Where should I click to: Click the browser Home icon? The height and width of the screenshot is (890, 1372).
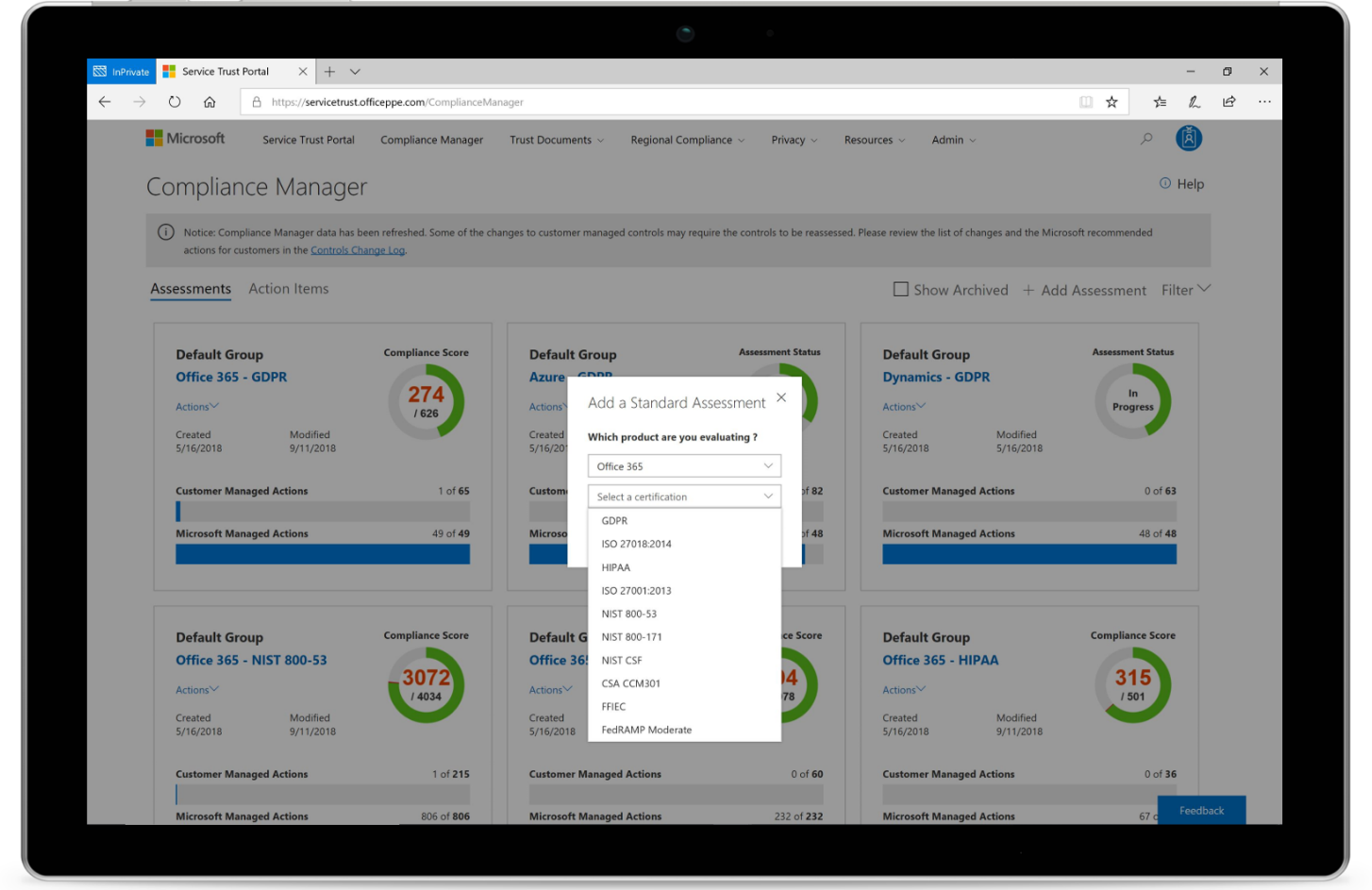[209, 101]
